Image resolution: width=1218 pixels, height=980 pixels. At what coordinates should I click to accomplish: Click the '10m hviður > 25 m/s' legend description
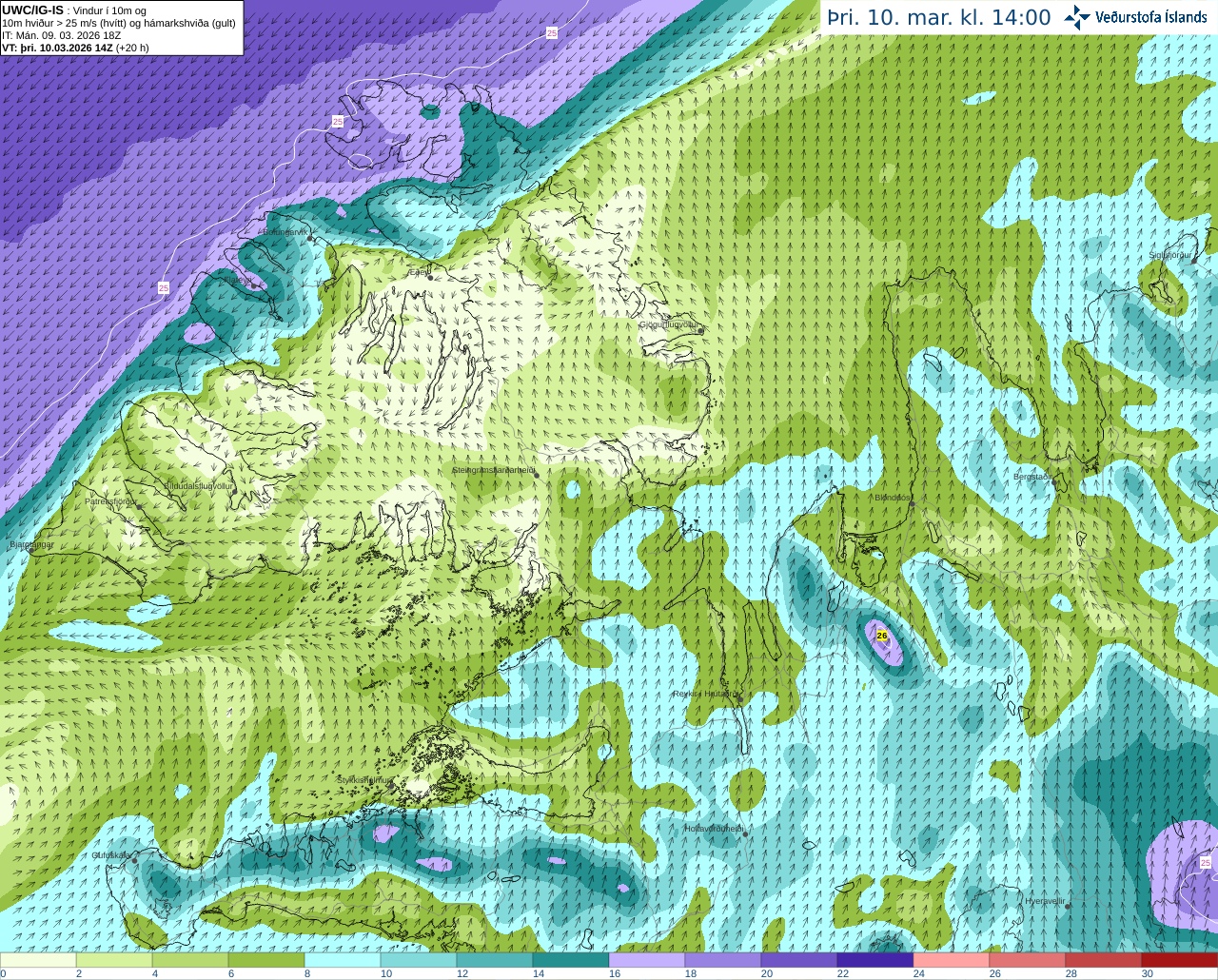click(119, 23)
